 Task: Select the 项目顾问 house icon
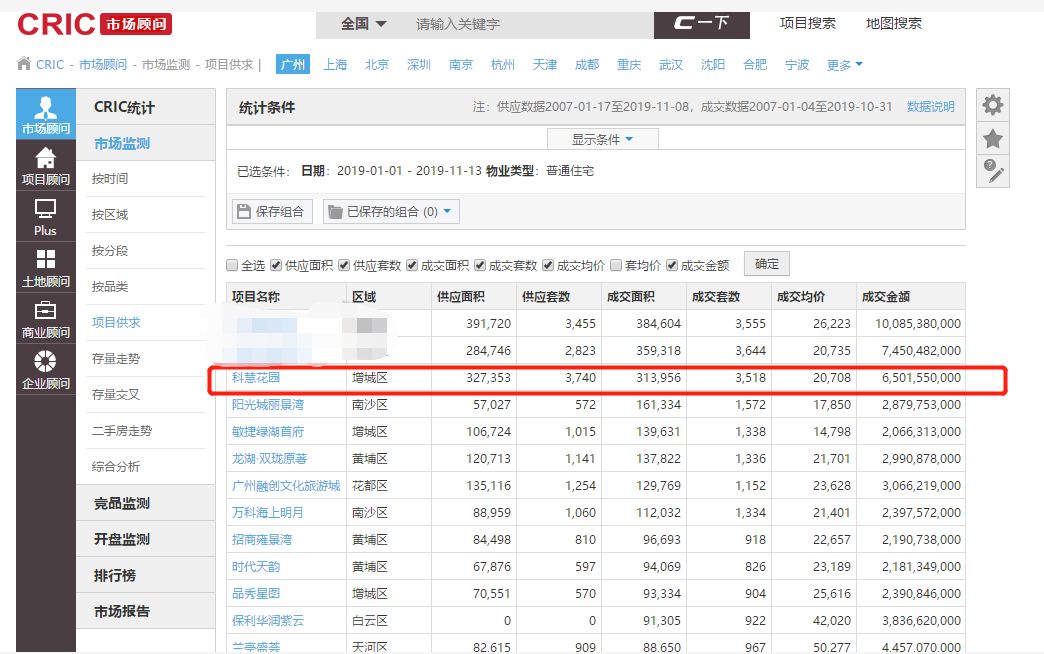pyautogui.click(x=44, y=165)
